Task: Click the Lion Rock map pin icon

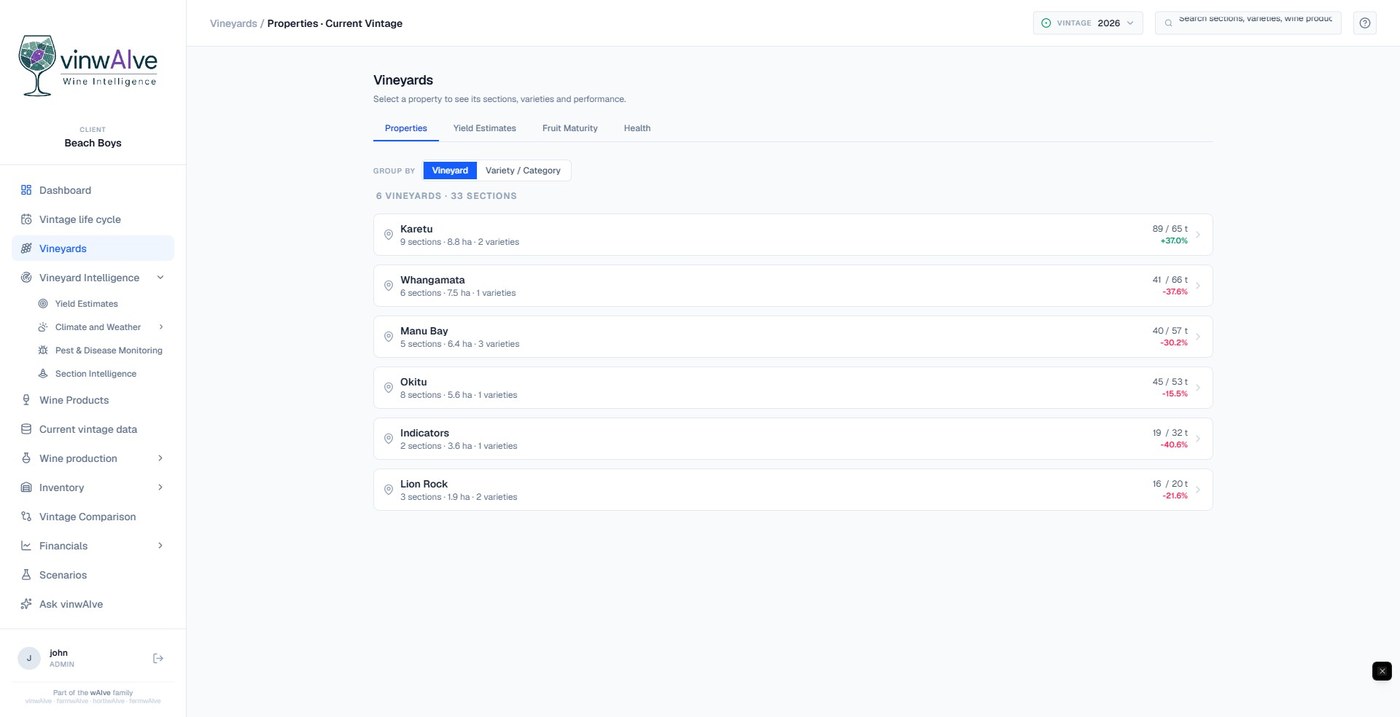Action: tap(389, 490)
